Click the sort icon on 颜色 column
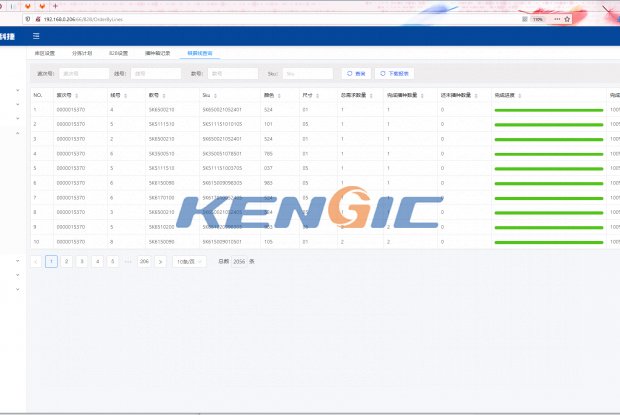This screenshot has width=620, height=415. pos(279,96)
